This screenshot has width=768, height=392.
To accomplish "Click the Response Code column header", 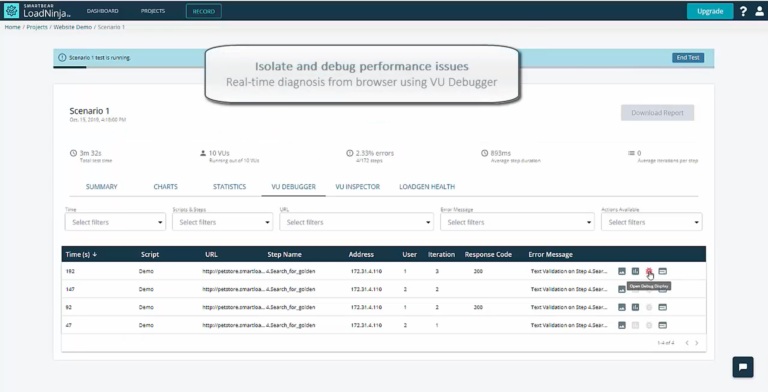I will point(488,254).
